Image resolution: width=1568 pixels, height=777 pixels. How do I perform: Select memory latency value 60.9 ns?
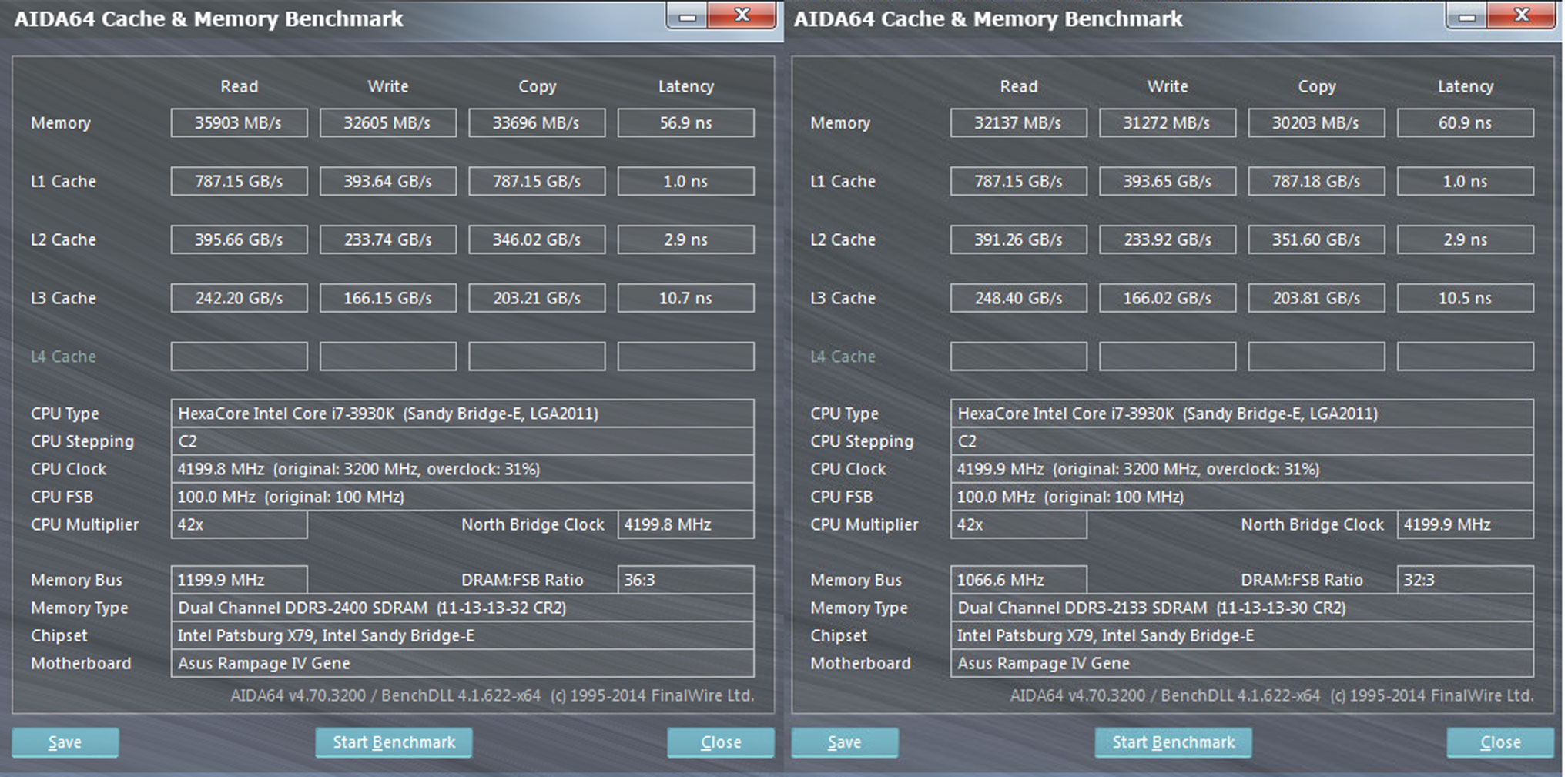(x=1465, y=122)
